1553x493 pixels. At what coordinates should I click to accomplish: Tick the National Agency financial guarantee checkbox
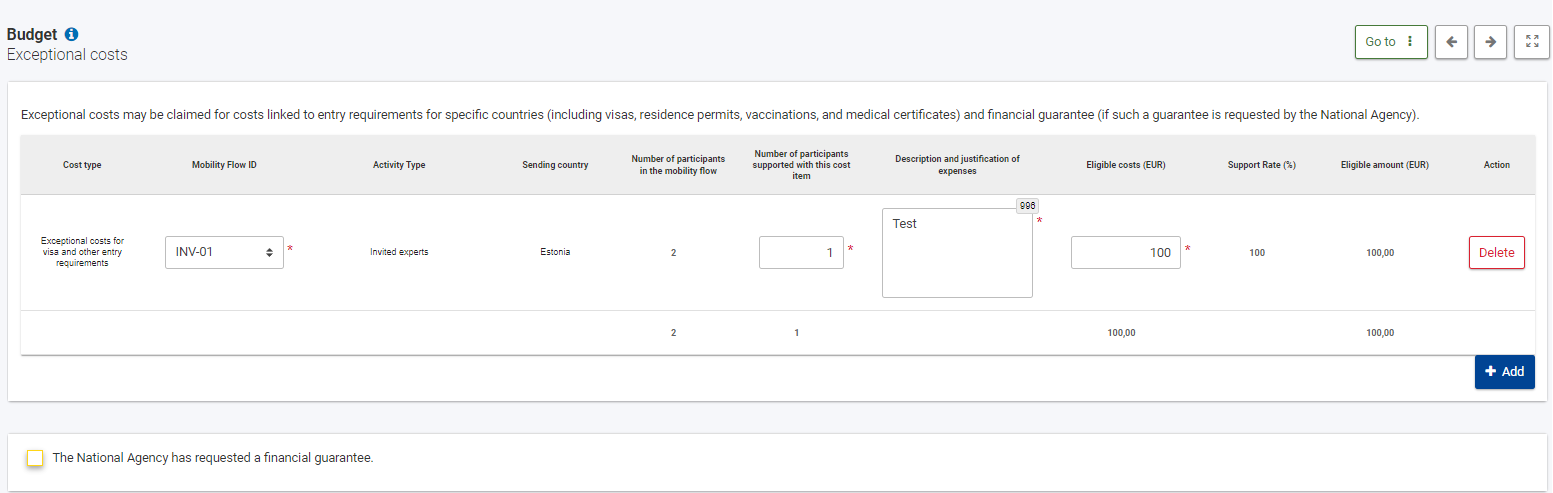pos(36,458)
